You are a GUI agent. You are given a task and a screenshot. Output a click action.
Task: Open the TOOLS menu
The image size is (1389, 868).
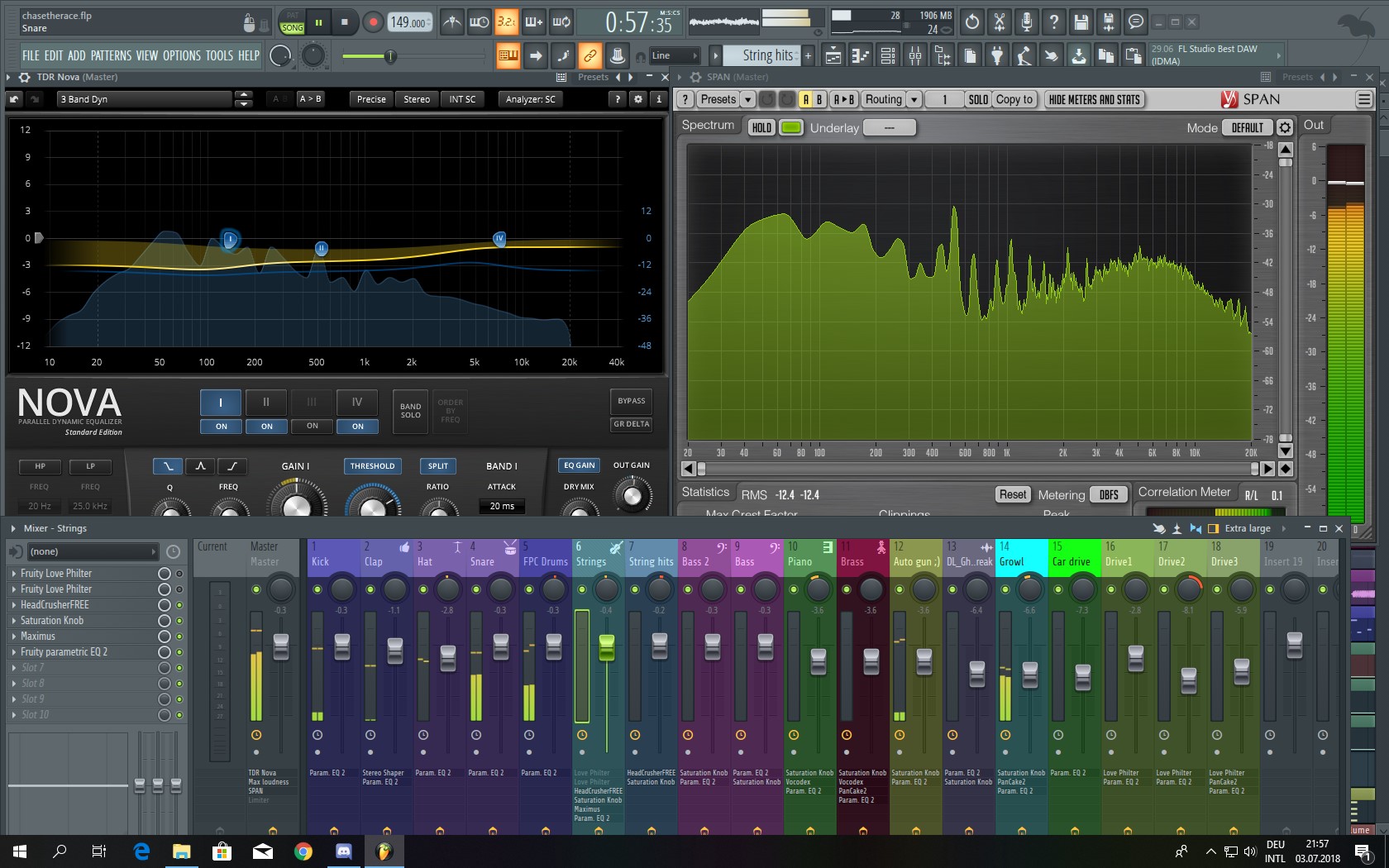coord(220,55)
